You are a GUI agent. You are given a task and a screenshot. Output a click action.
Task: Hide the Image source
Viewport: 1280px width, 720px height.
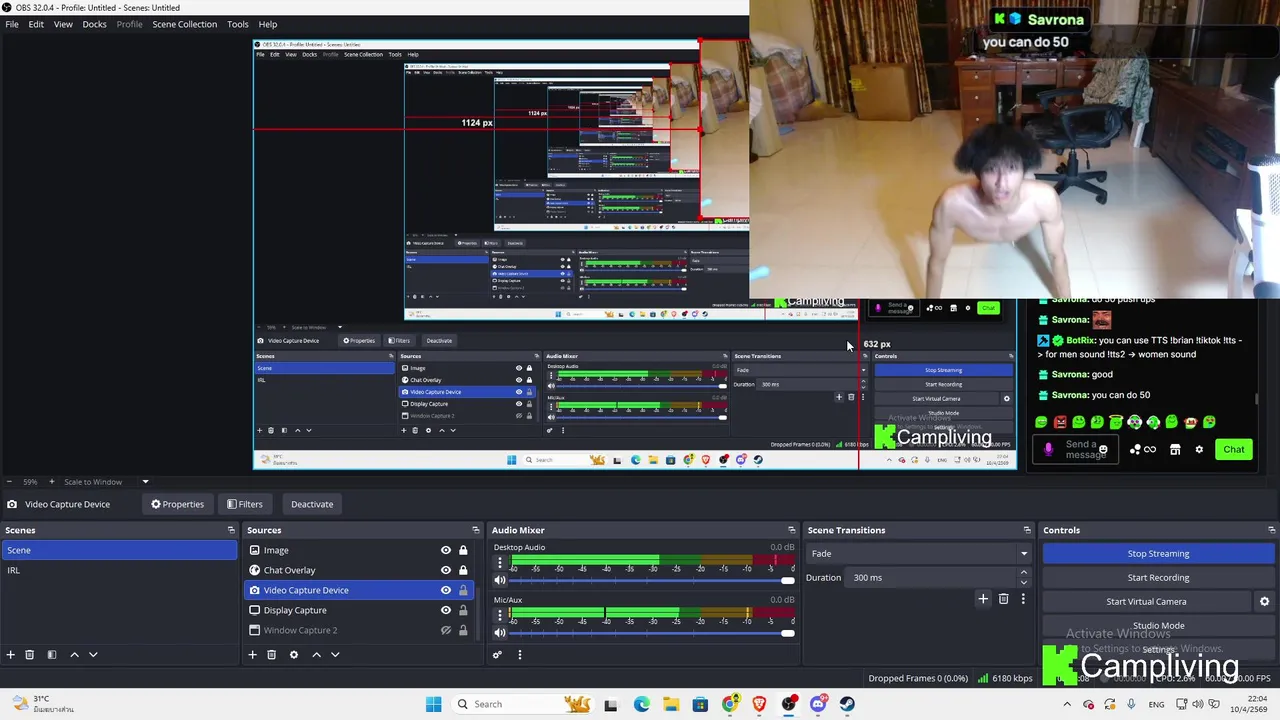pos(446,550)
